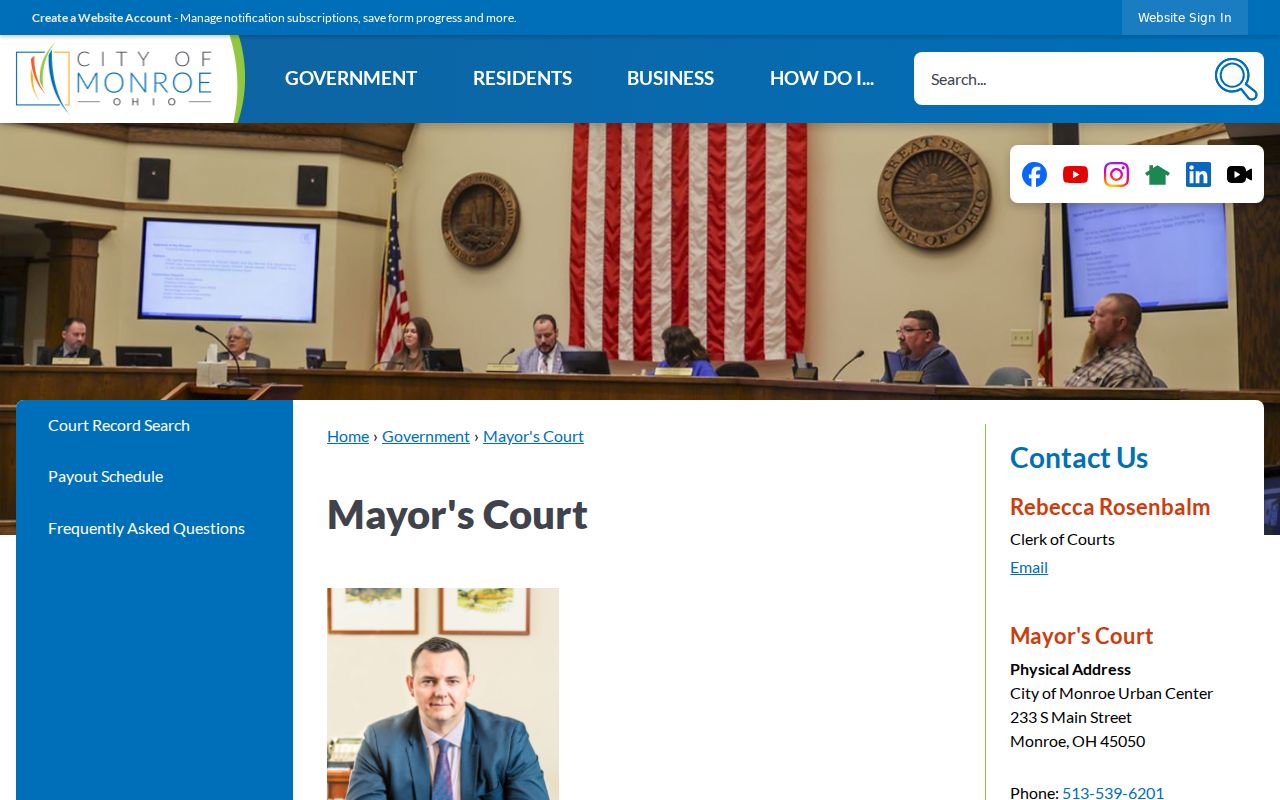Click the red Mayor's Court contact heading
Screen dimensions: 1280x800
click(1081, 636)
